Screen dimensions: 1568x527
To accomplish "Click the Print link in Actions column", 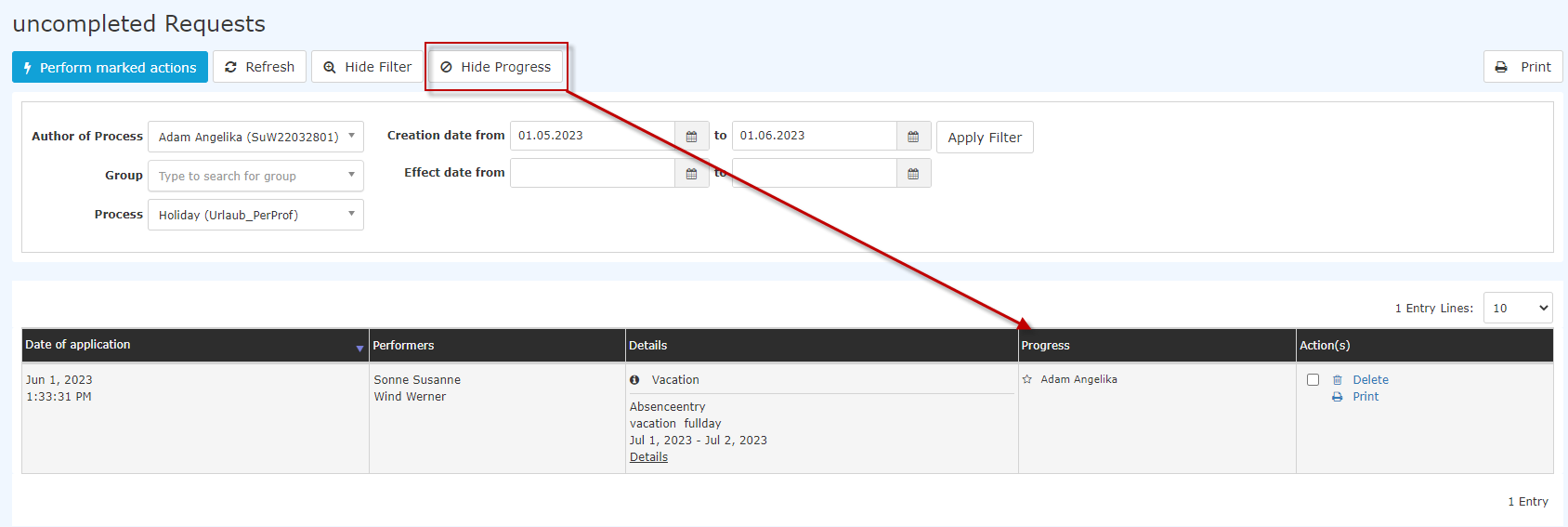I will (x=1365, y=397).
